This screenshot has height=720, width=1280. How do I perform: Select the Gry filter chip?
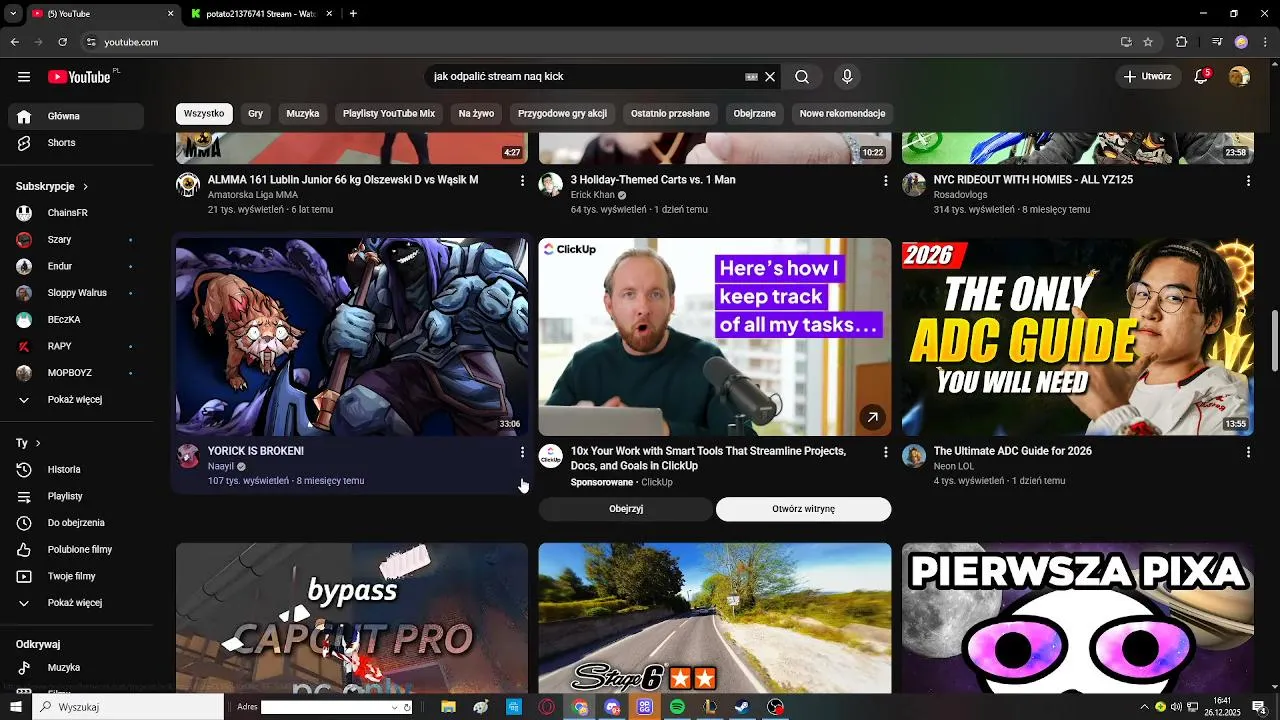click(256, 114)
